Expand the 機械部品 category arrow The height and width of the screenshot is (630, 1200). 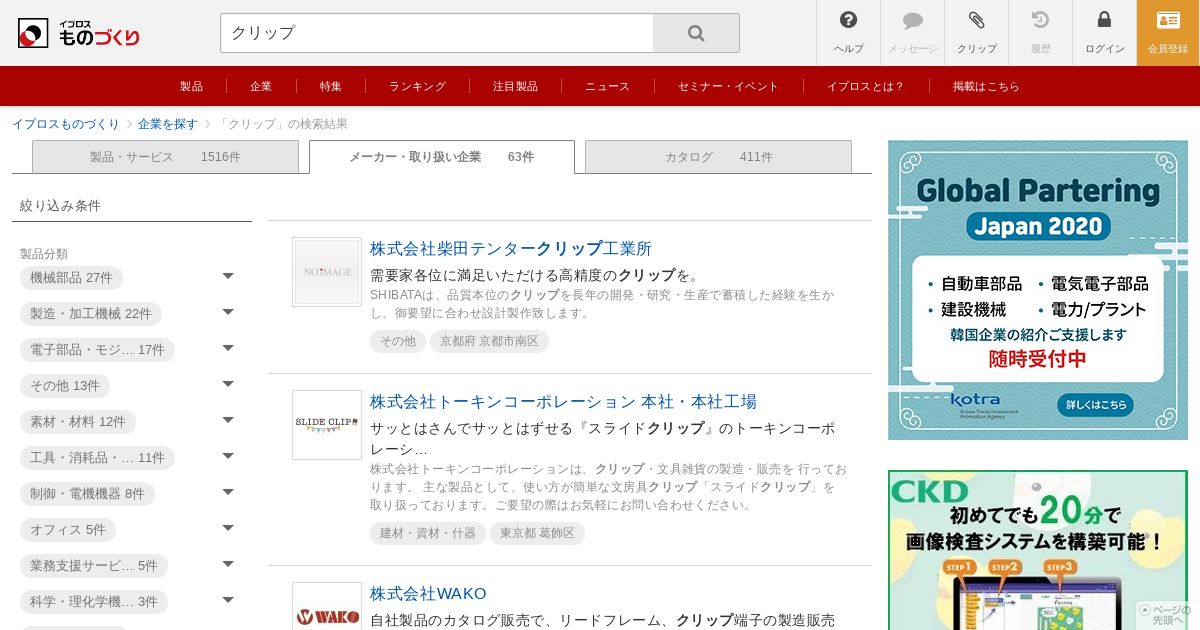click(228, 276)
